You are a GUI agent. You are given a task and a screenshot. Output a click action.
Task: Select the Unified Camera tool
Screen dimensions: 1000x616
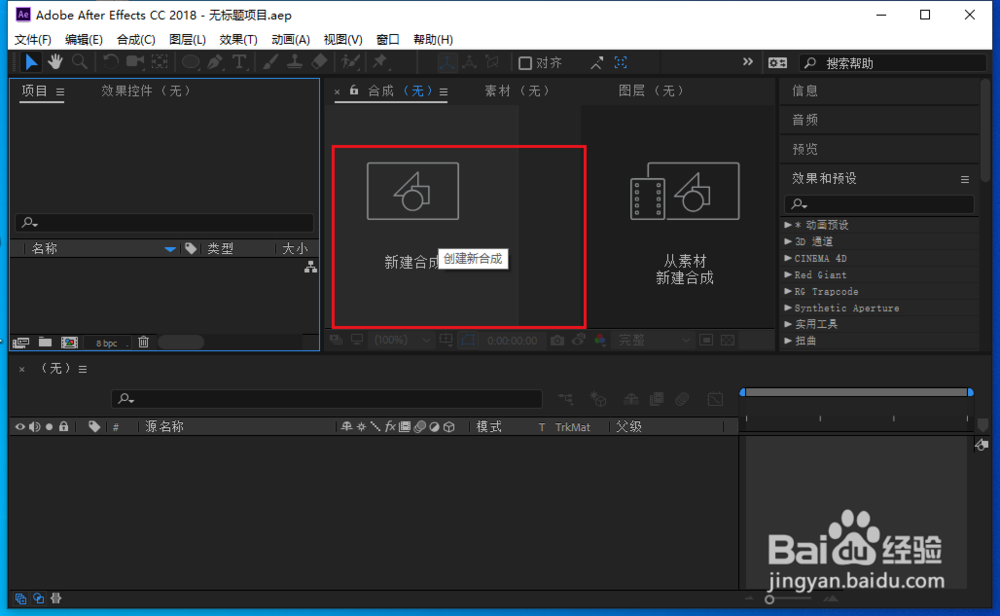pyautogui.click(x=135, y=62)
